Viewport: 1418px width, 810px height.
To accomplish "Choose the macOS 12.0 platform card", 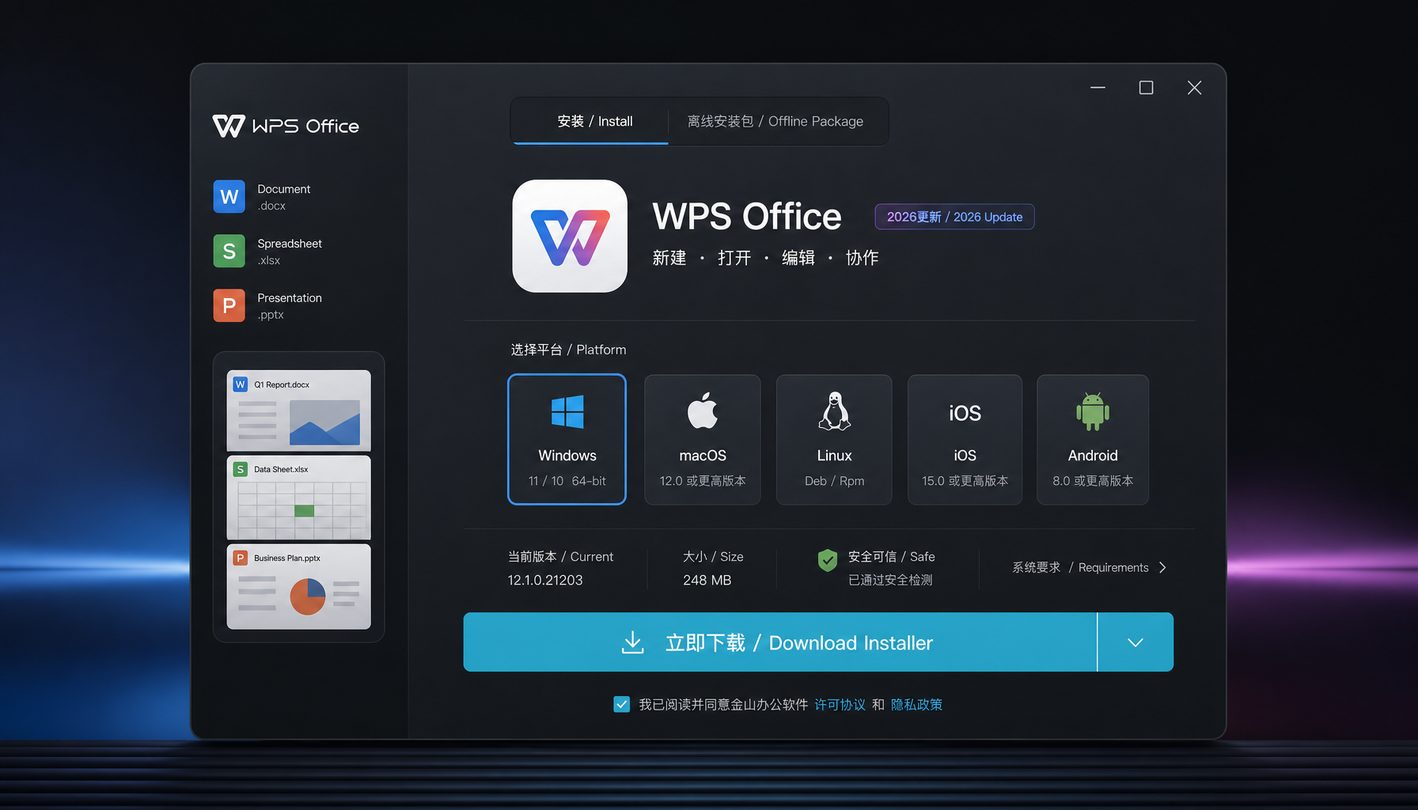I will coord(703,439).
